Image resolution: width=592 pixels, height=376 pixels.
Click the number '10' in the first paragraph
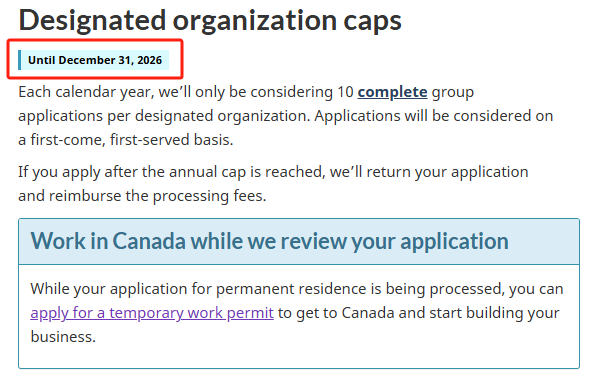345,92
